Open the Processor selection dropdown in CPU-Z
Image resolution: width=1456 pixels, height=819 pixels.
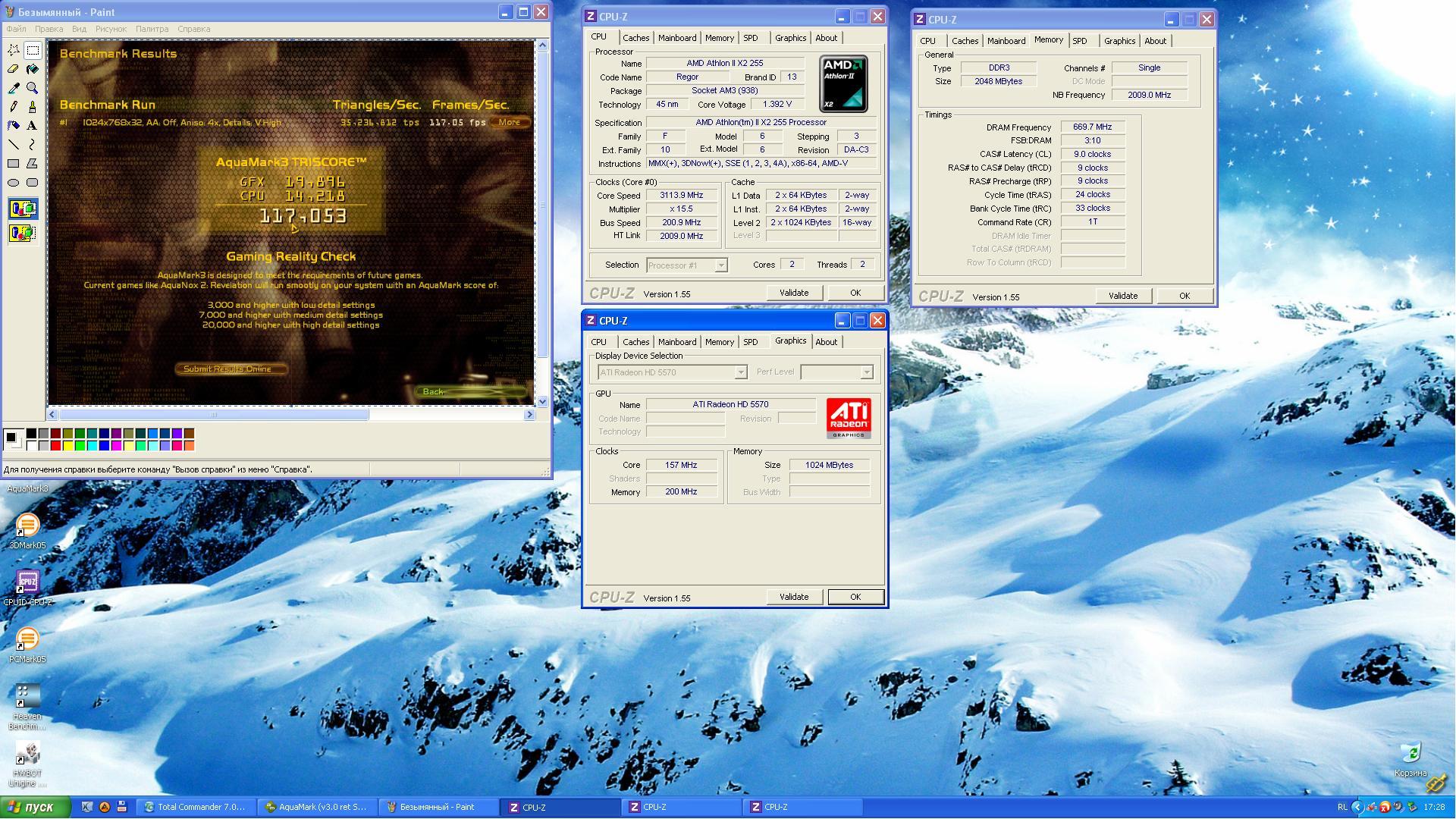coord(687,265)
